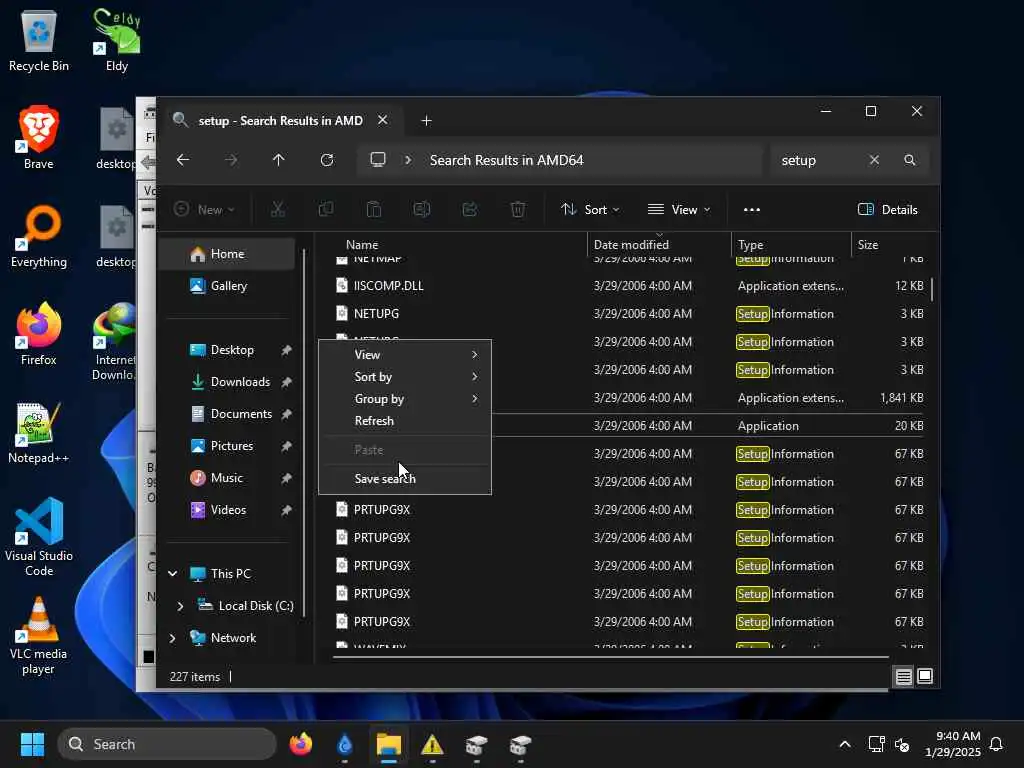Switch to details list view icon
The width and height of the screenshot is (1024, 768).
(903, 677)
